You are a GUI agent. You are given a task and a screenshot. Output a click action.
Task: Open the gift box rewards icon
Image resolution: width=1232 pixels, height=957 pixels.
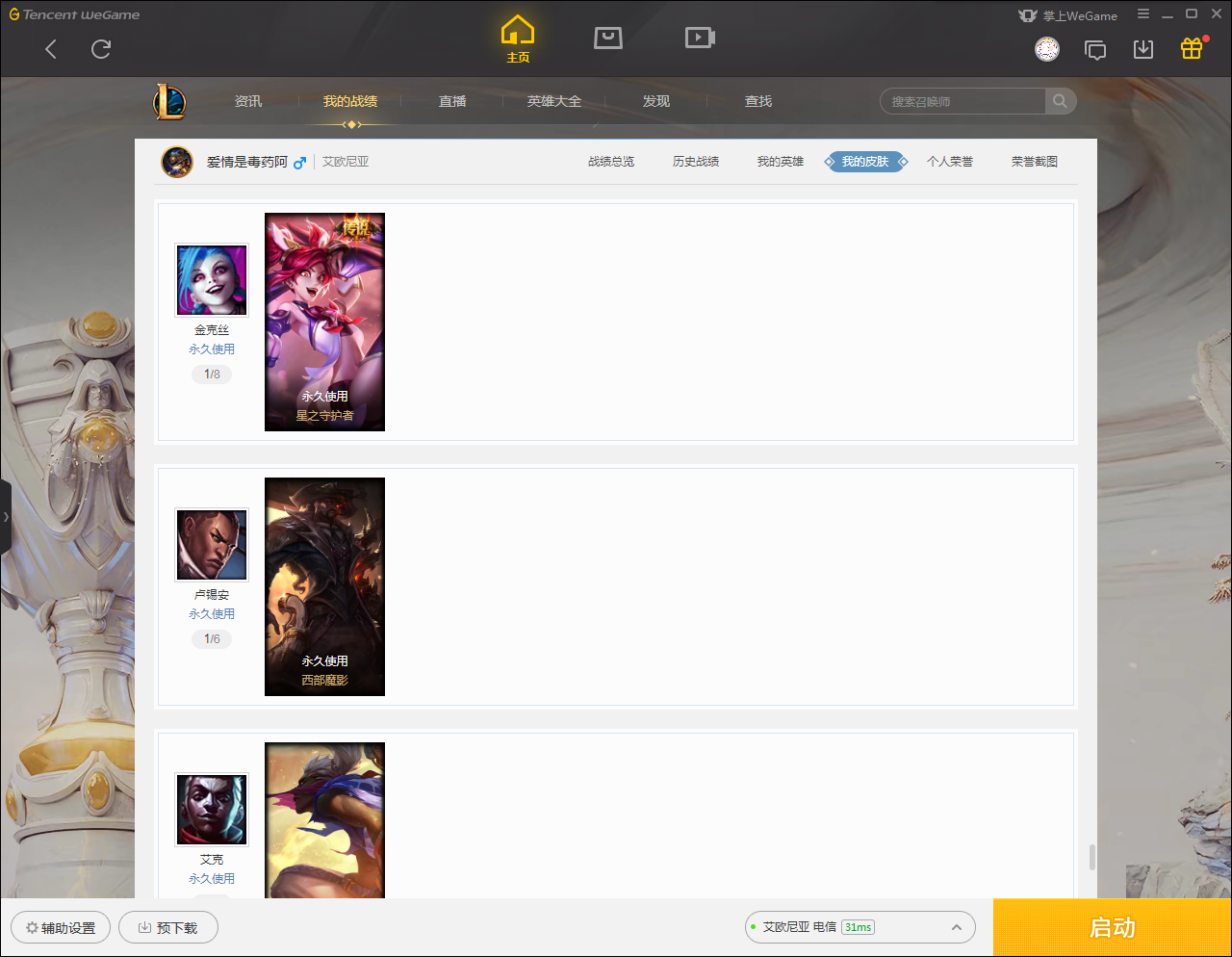click(x=1192, y=48)
